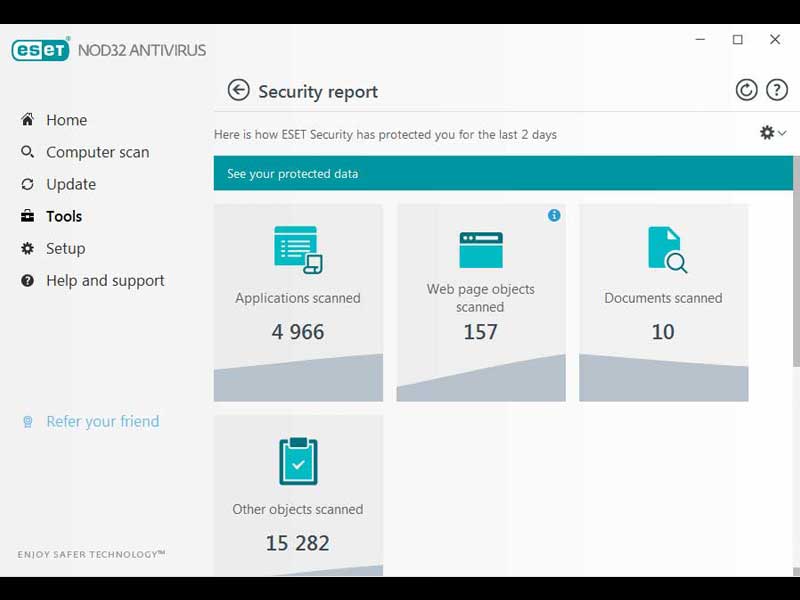The image size is (800, 600).
Task: Click the back arrow beside Security report
Action: [x=238, y=91]
